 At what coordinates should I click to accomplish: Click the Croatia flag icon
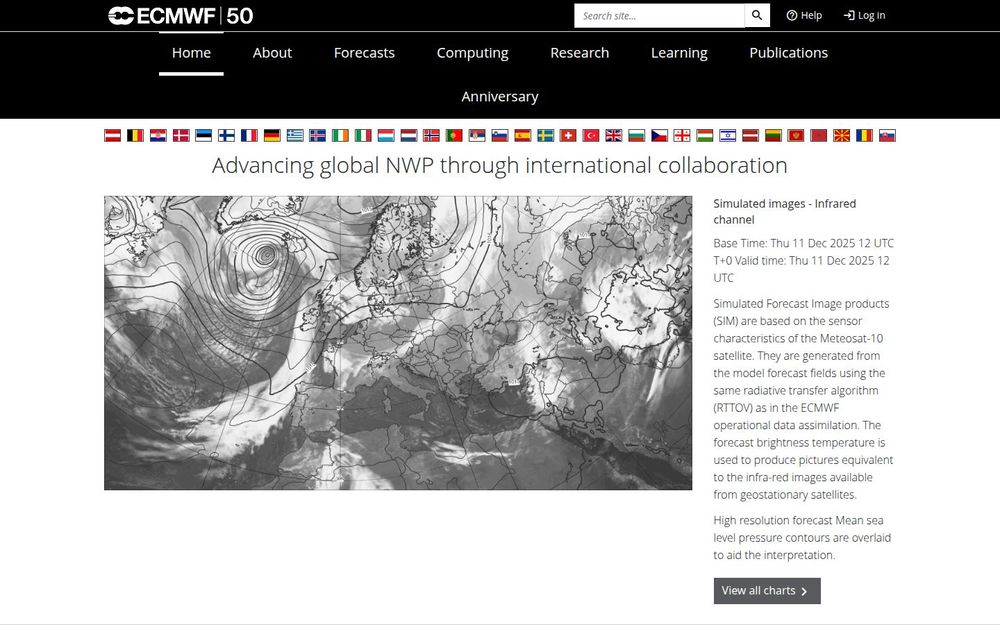click(x=158, y=135)
